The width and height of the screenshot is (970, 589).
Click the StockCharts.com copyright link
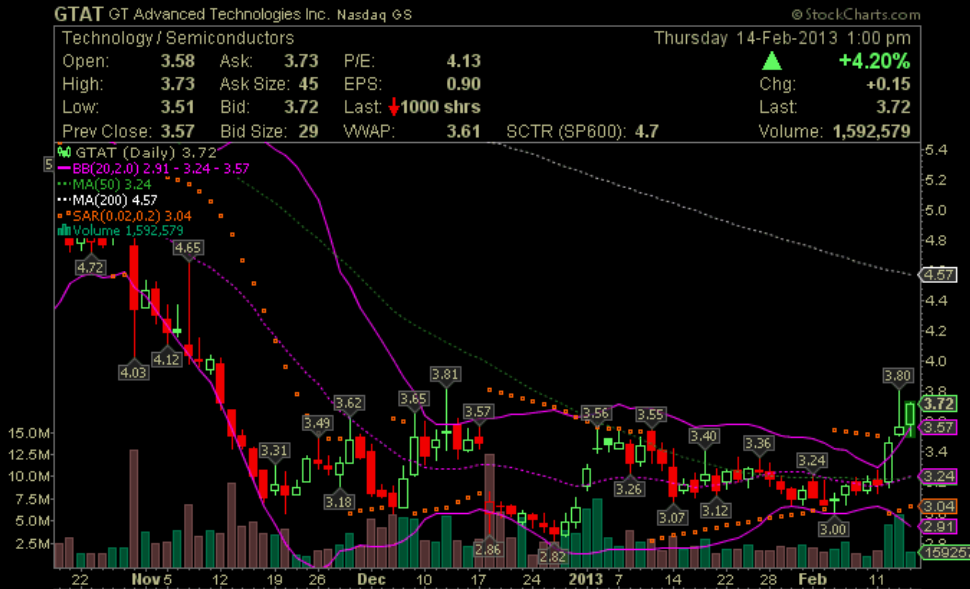coord(855,14)
